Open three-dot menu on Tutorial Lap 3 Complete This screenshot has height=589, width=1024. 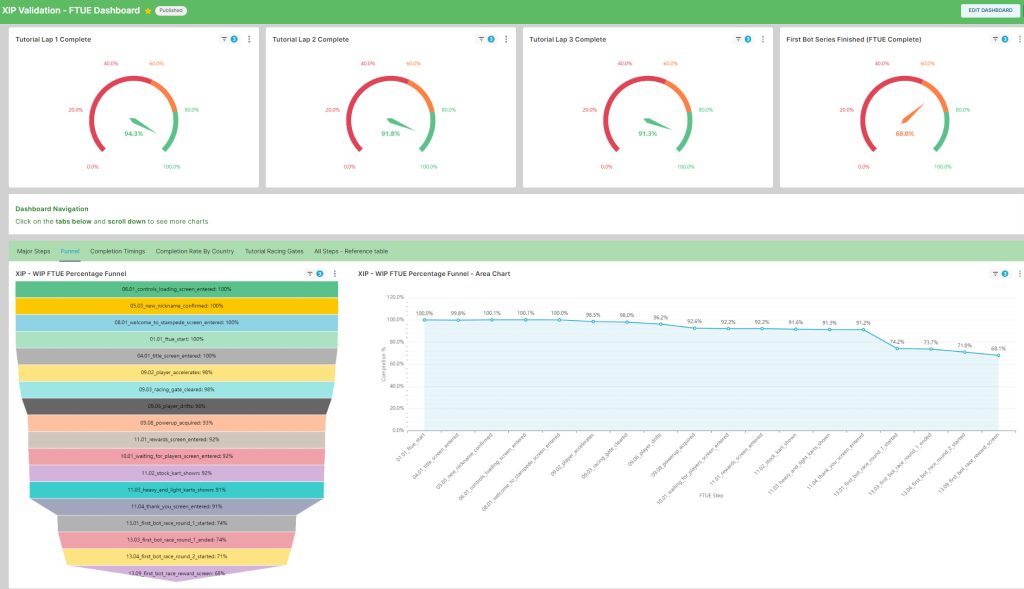click(x=763, y=39)
